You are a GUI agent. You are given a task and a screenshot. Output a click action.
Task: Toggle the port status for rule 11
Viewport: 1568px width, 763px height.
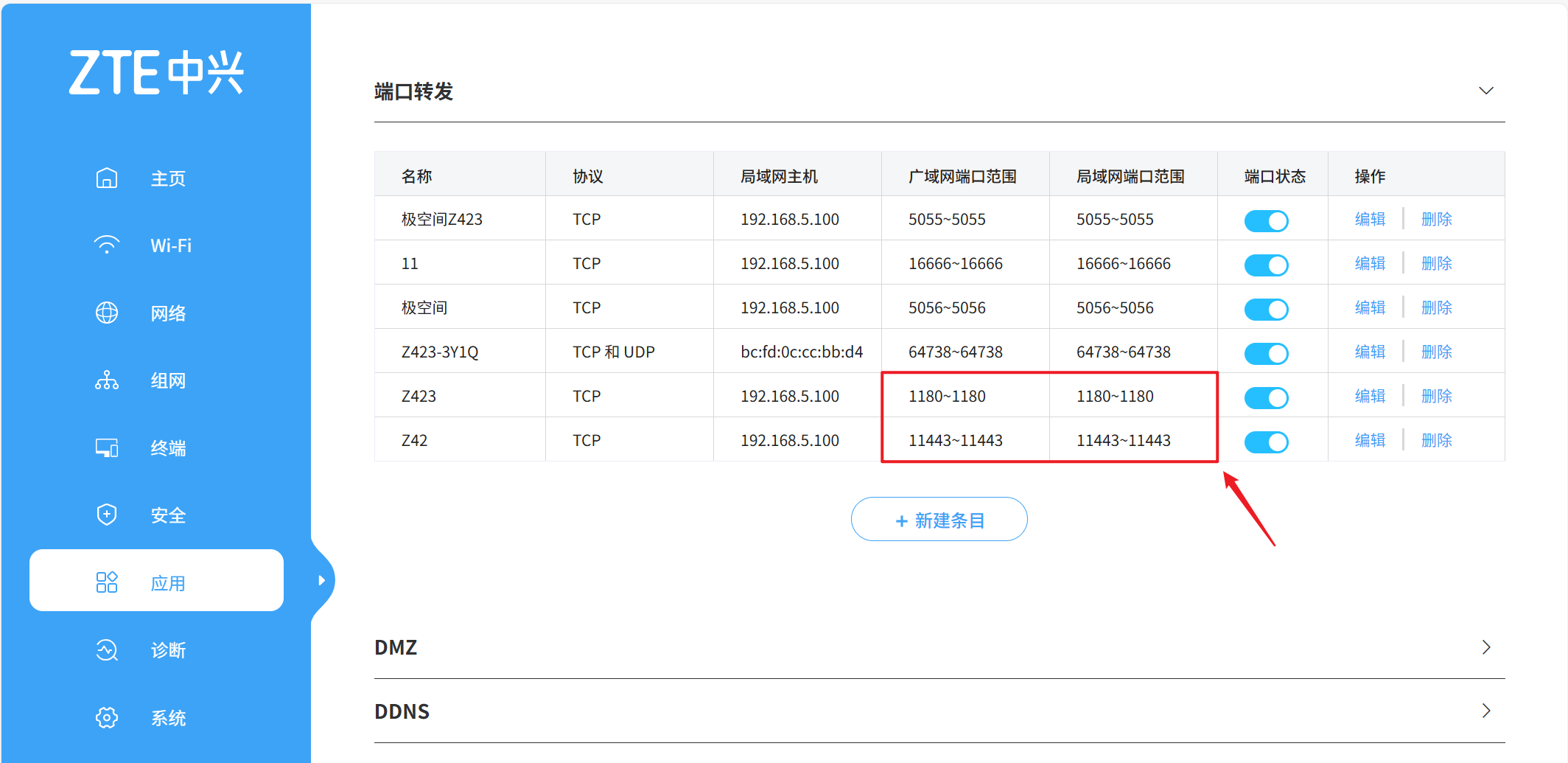(1266, 265)
